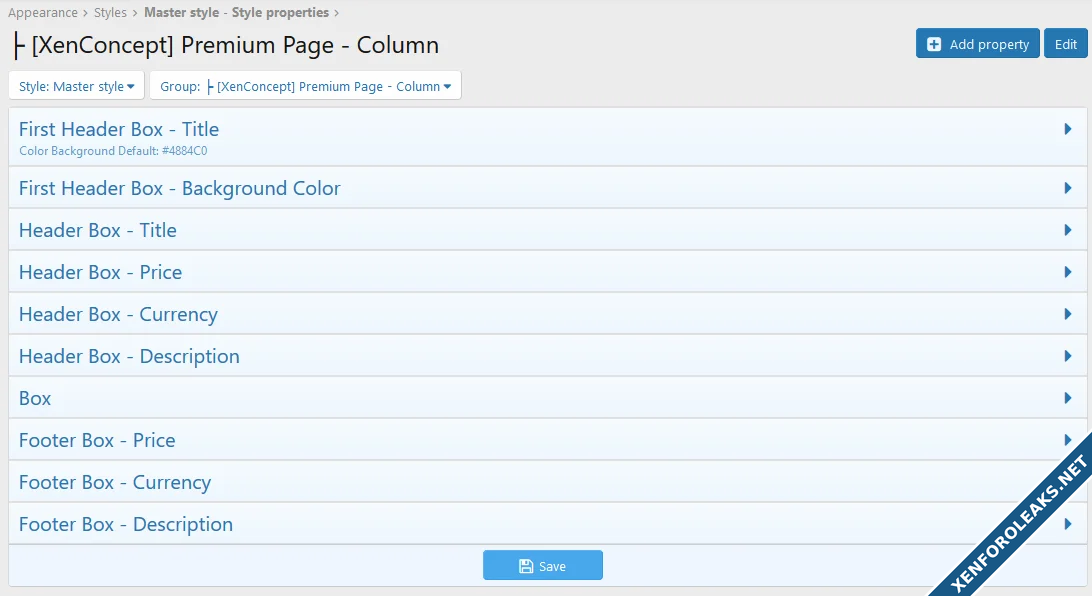Viewport: 1092px width, 596px height.
Task: Expand First Header Box - Title section
Action: pos(119,130)
